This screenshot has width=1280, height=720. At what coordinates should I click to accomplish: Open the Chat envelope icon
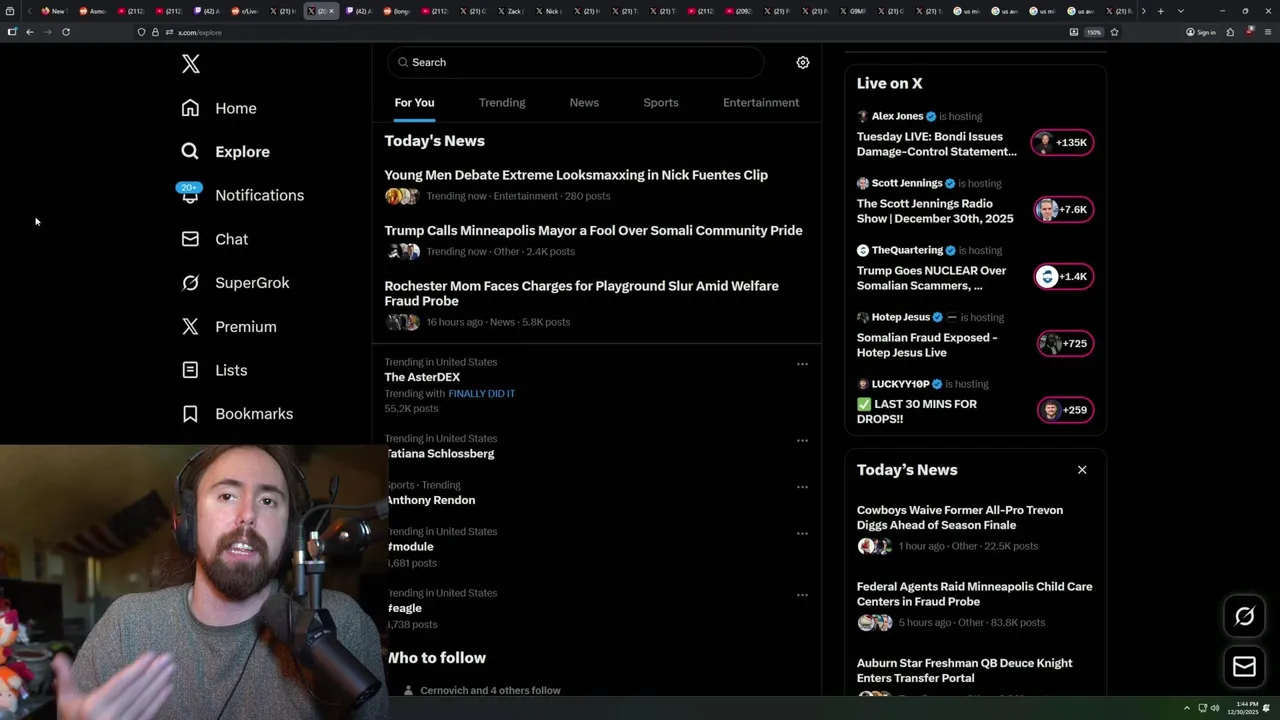coord(190,239)
